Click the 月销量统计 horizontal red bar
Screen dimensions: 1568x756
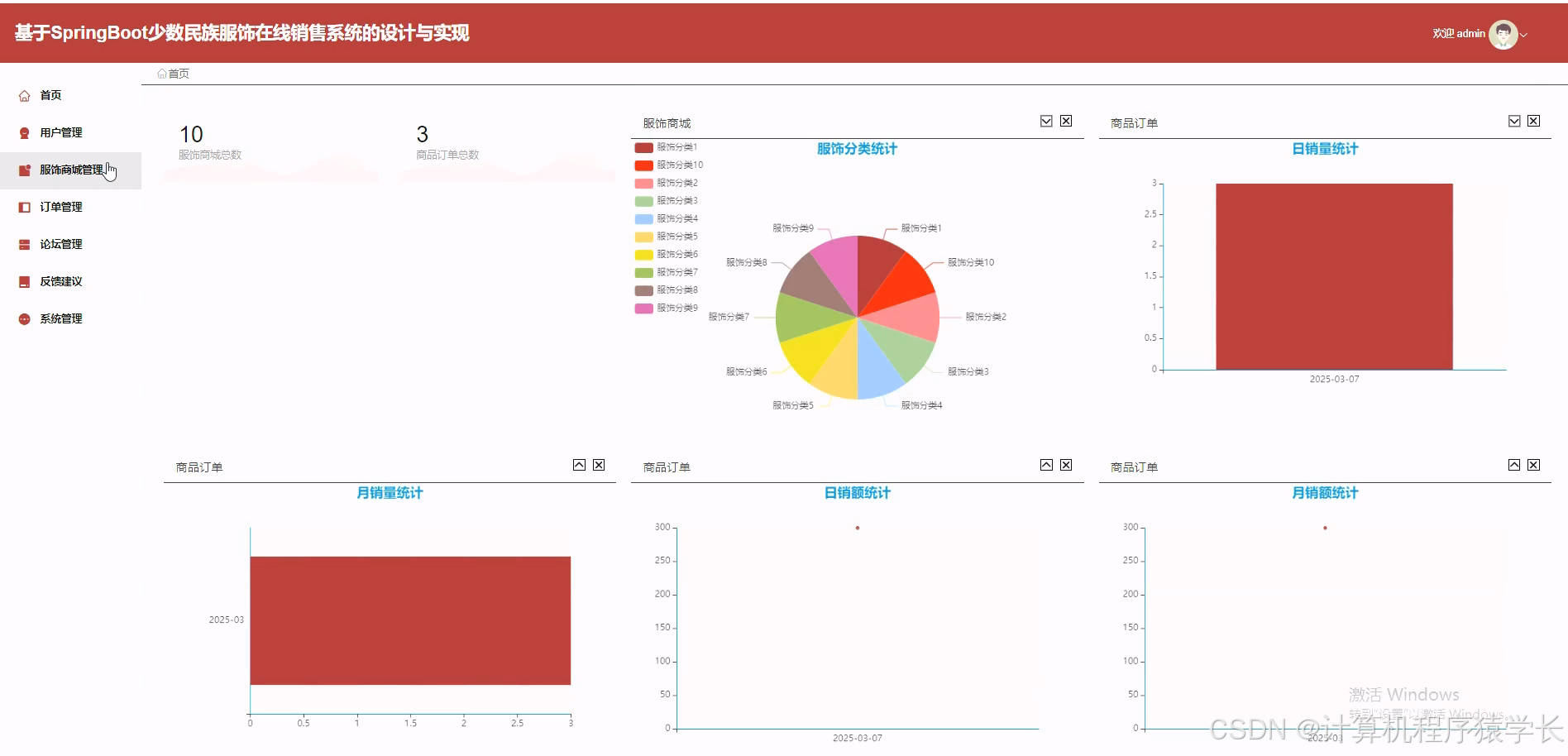pyautogui.click(x=410, y=620)
